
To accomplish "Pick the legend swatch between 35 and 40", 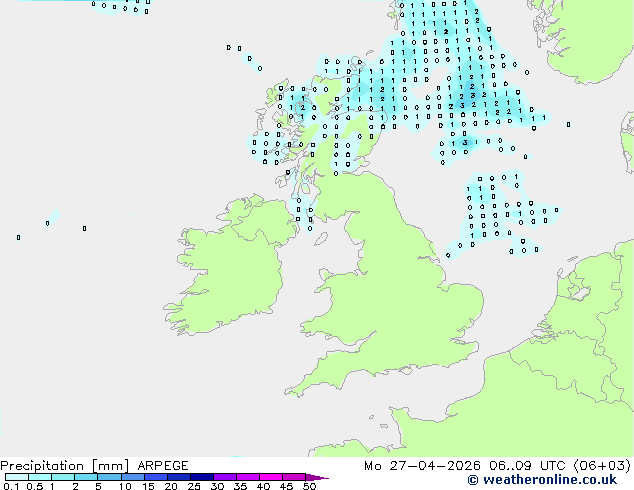I will pos(248,477).
